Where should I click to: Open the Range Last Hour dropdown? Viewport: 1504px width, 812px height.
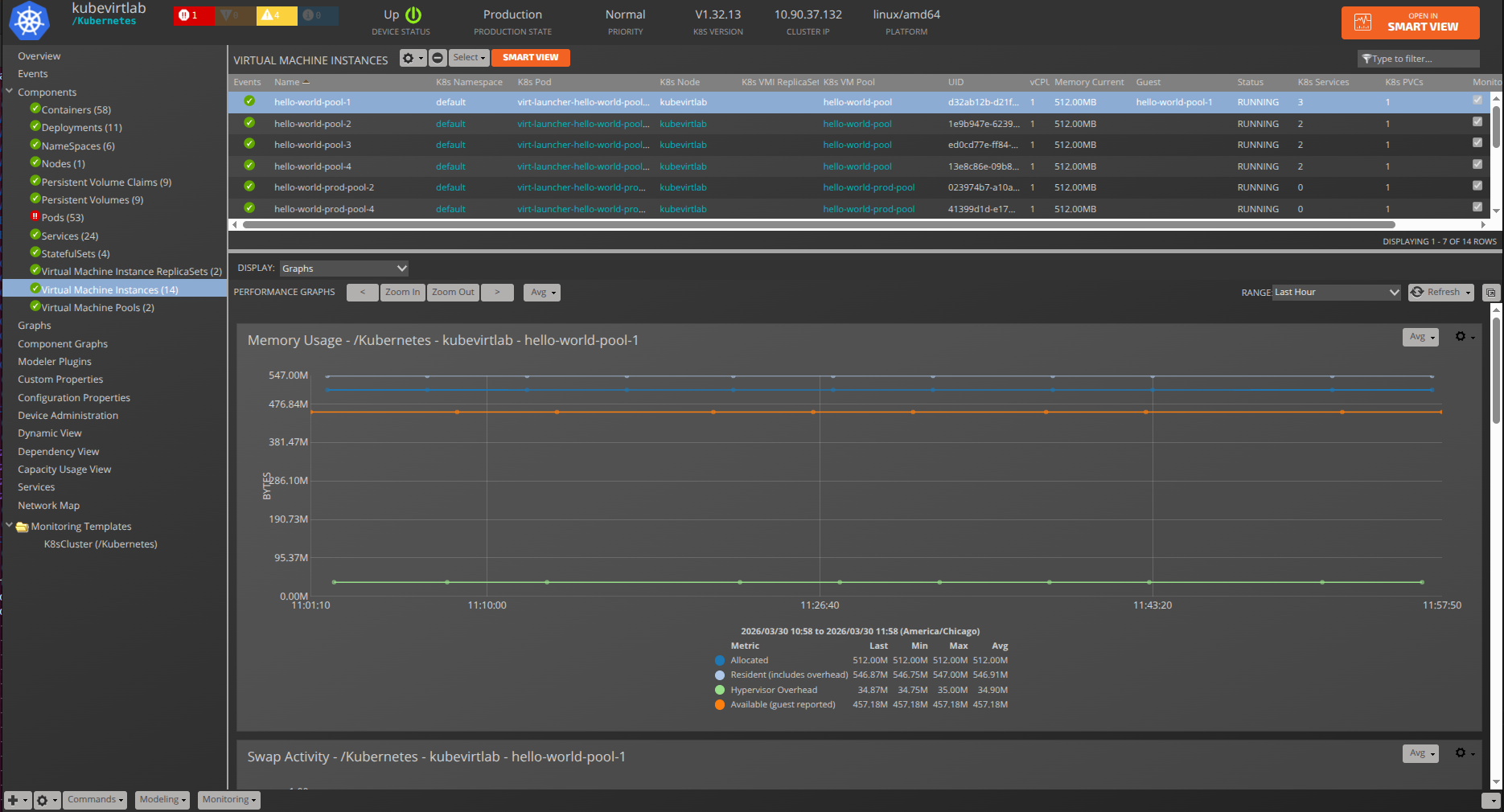(1336, 293)
